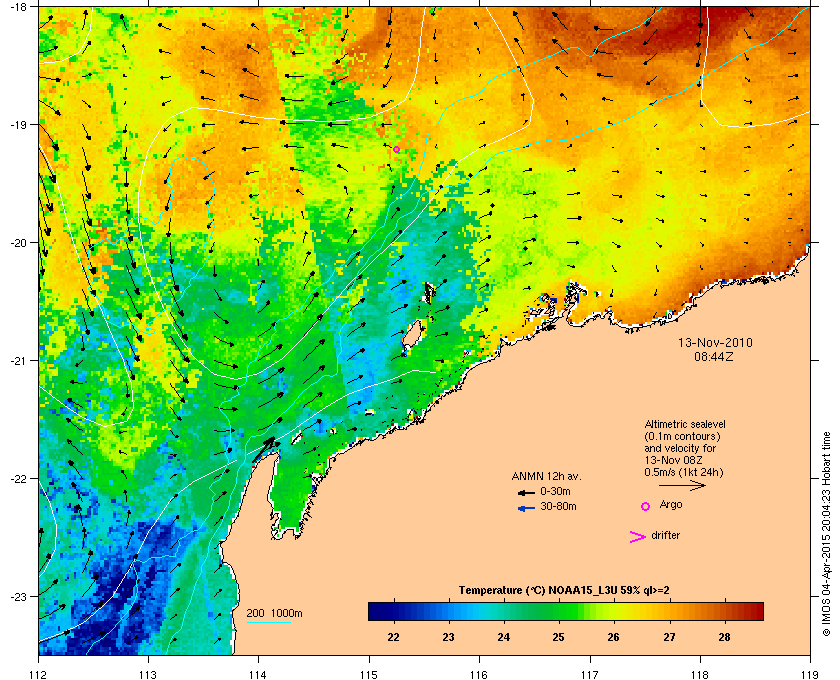Click the latitude axis label -18
Viewport: 840px width, 680px height.
(x=20, y=6)
